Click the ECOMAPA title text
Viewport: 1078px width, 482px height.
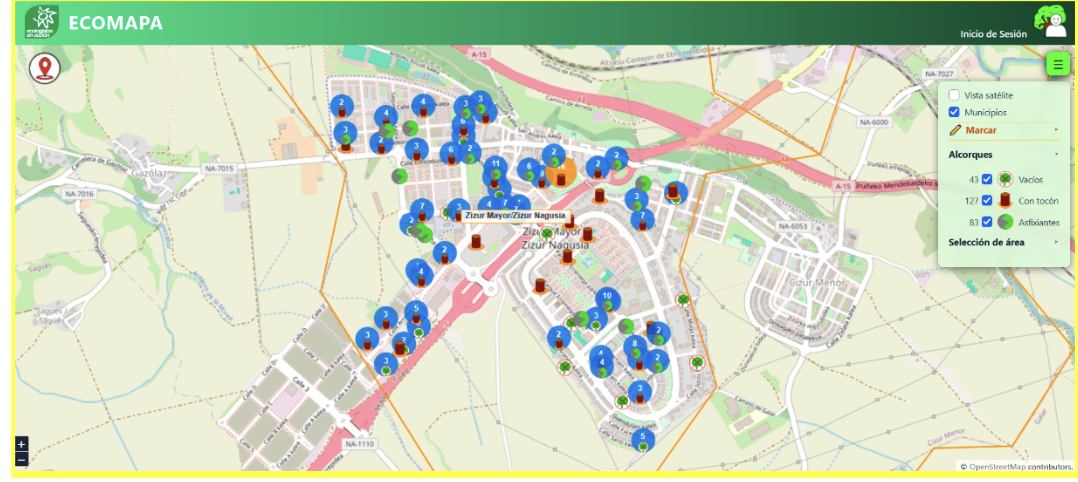pyautogui.click(x=116, y=23)
